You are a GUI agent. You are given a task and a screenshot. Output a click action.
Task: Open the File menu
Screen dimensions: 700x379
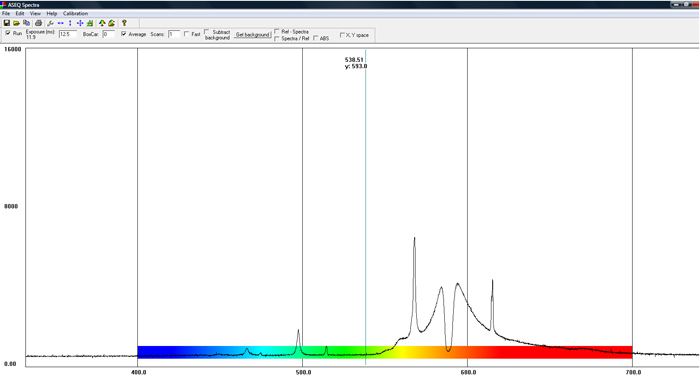6,13
